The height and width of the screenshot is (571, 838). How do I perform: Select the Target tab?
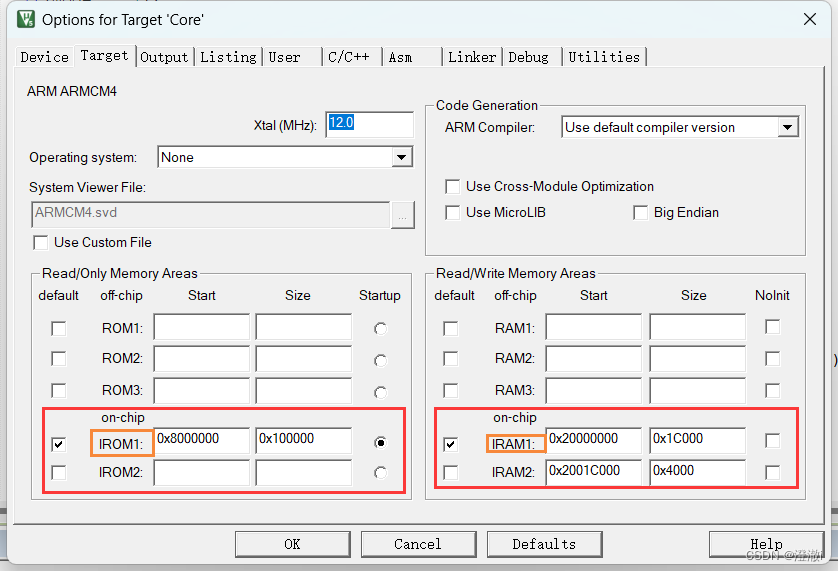pyautogui.click(x=104, y=56)
